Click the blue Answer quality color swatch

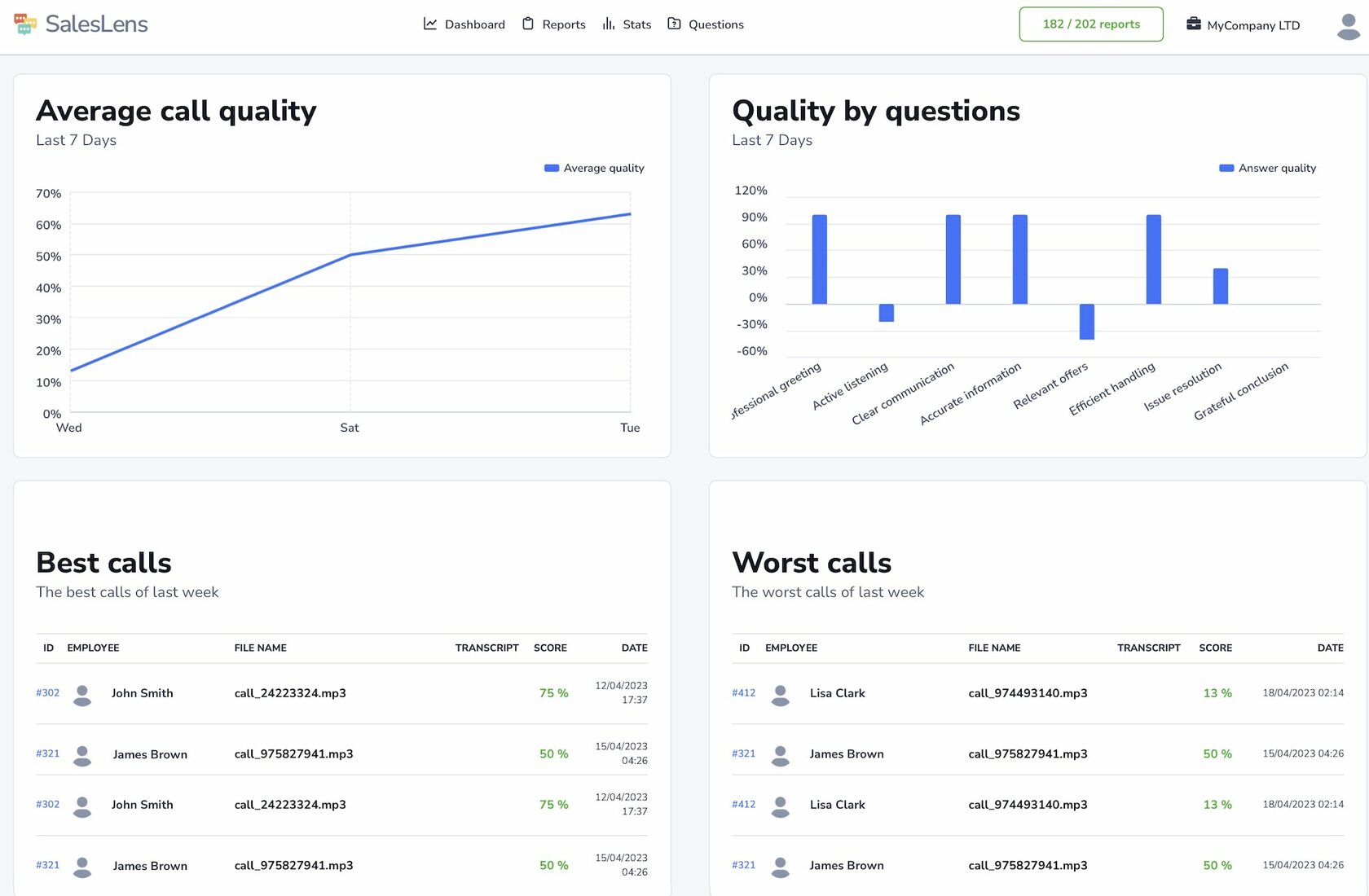pos(1226,167)
